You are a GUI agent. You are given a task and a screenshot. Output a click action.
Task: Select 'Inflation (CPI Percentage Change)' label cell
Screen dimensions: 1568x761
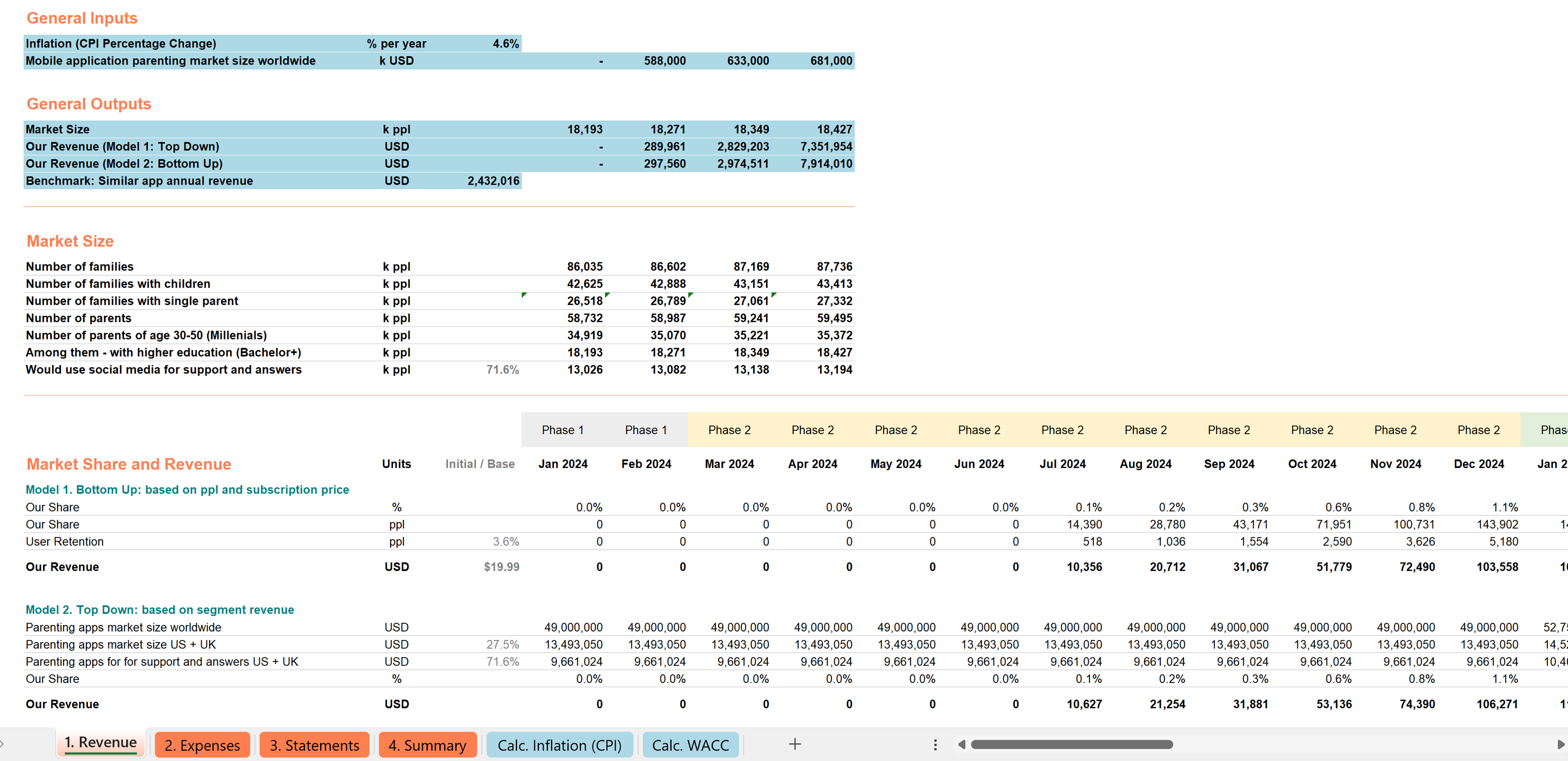point(121,43)
